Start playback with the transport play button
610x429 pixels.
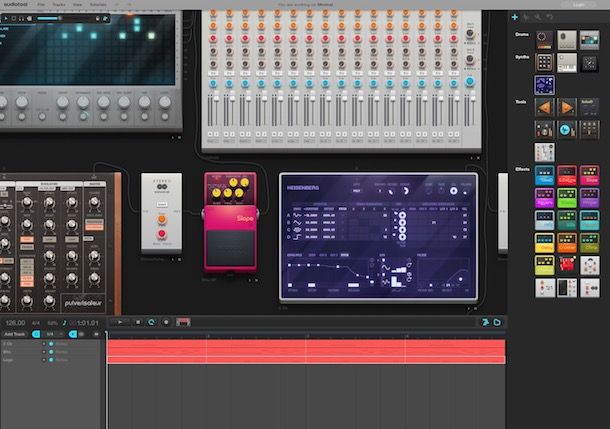click(120, 322)
